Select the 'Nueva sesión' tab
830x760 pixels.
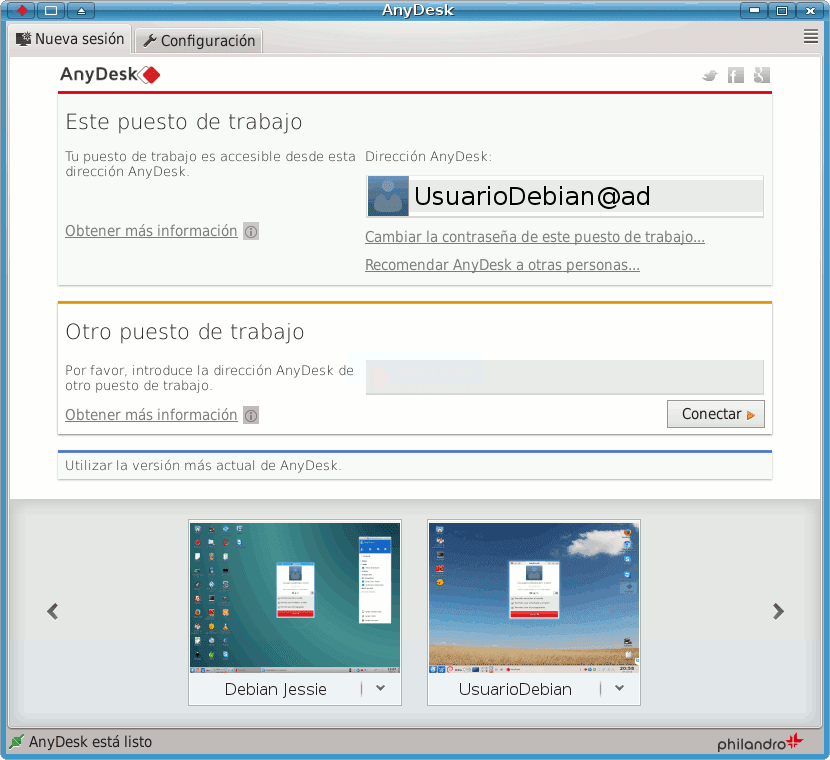point(70,39)
